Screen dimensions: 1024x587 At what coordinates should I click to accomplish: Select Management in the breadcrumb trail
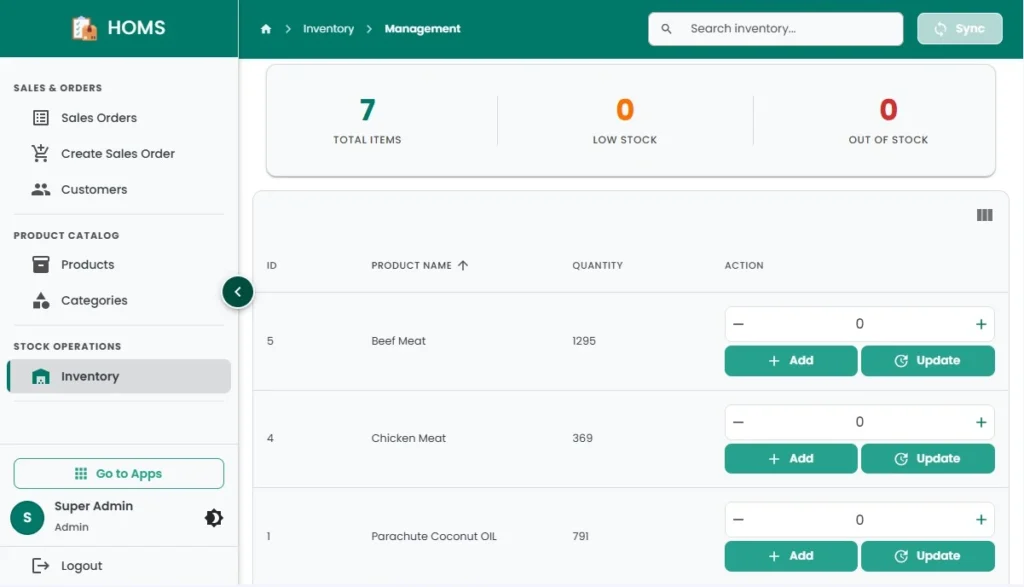click(x=421, y=29)
